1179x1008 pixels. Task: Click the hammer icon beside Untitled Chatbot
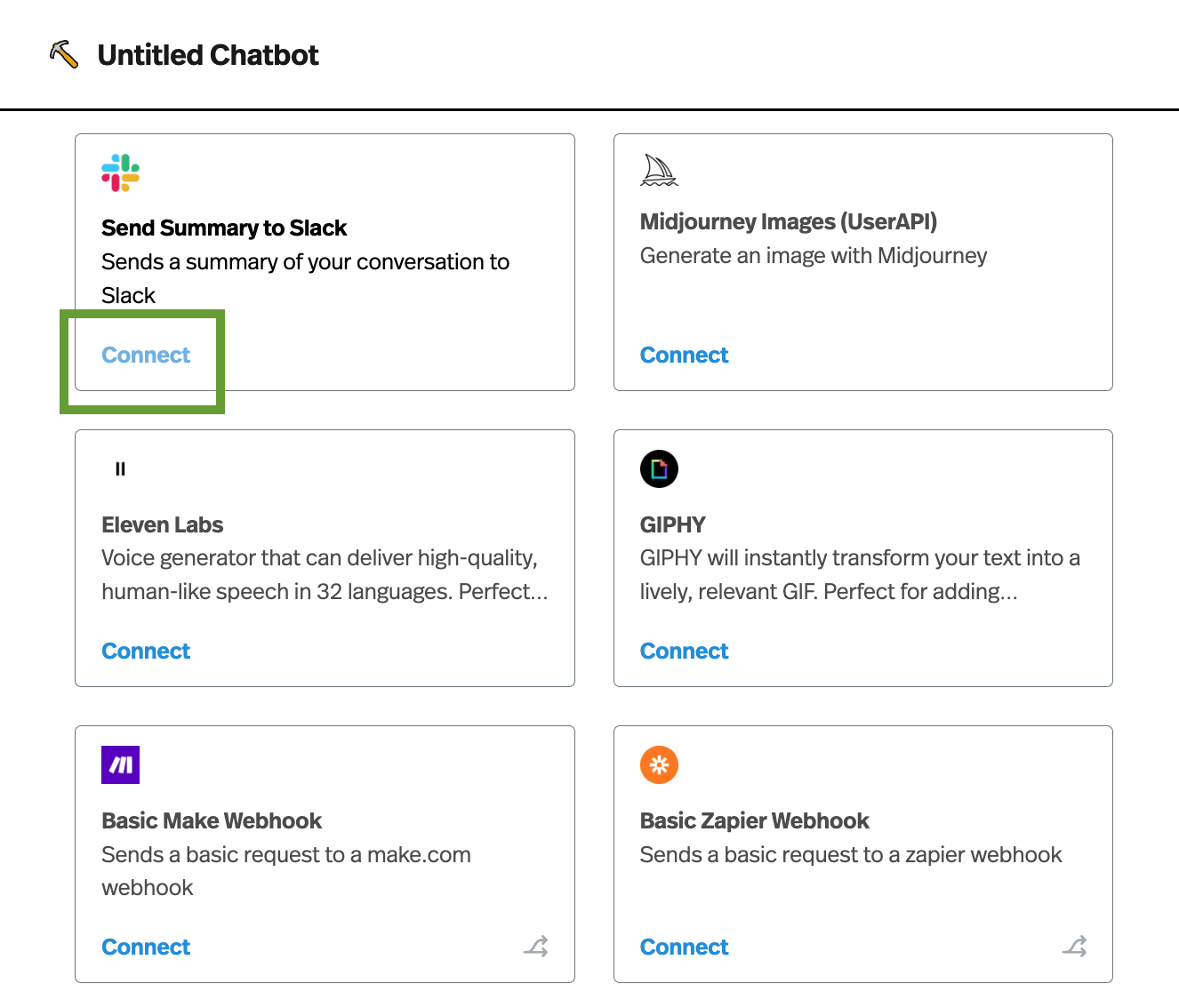tap(64, 54)
